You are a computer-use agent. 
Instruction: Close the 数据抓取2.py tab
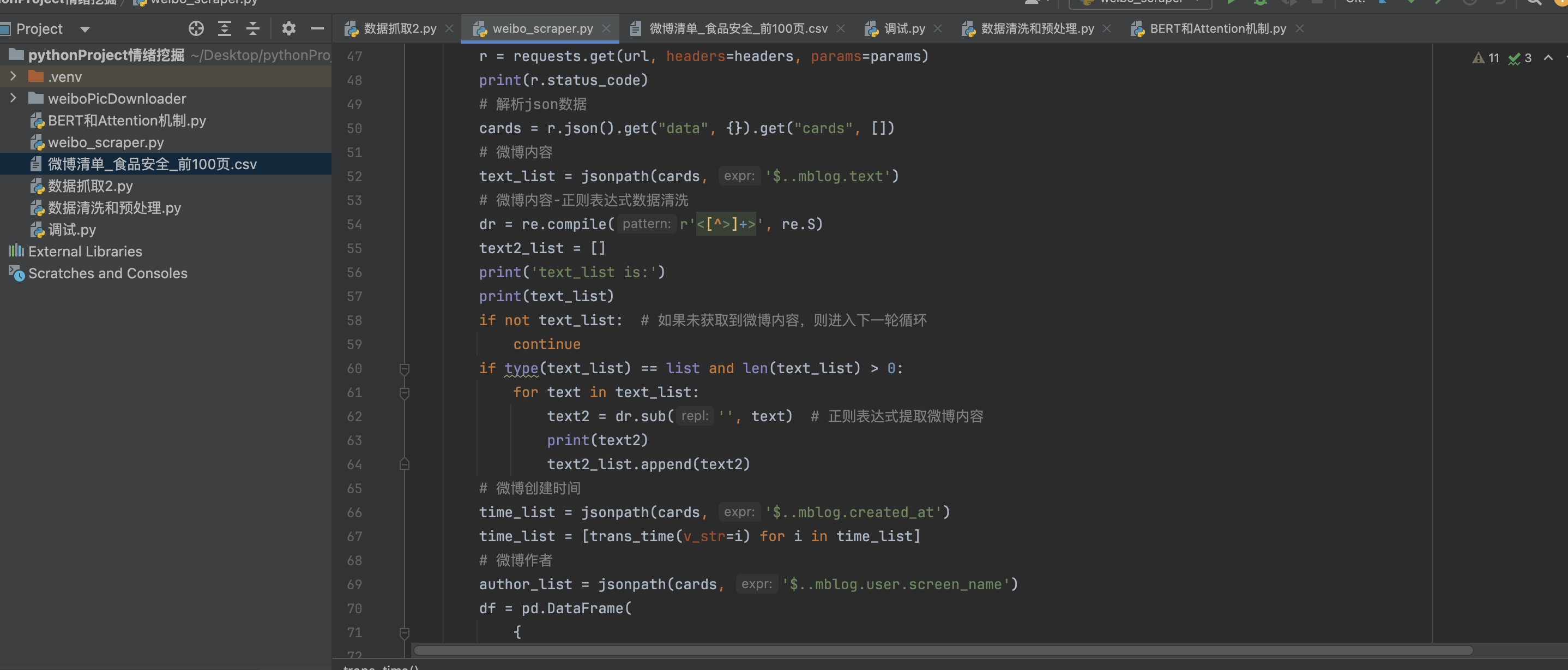click(x=449, y=28)
